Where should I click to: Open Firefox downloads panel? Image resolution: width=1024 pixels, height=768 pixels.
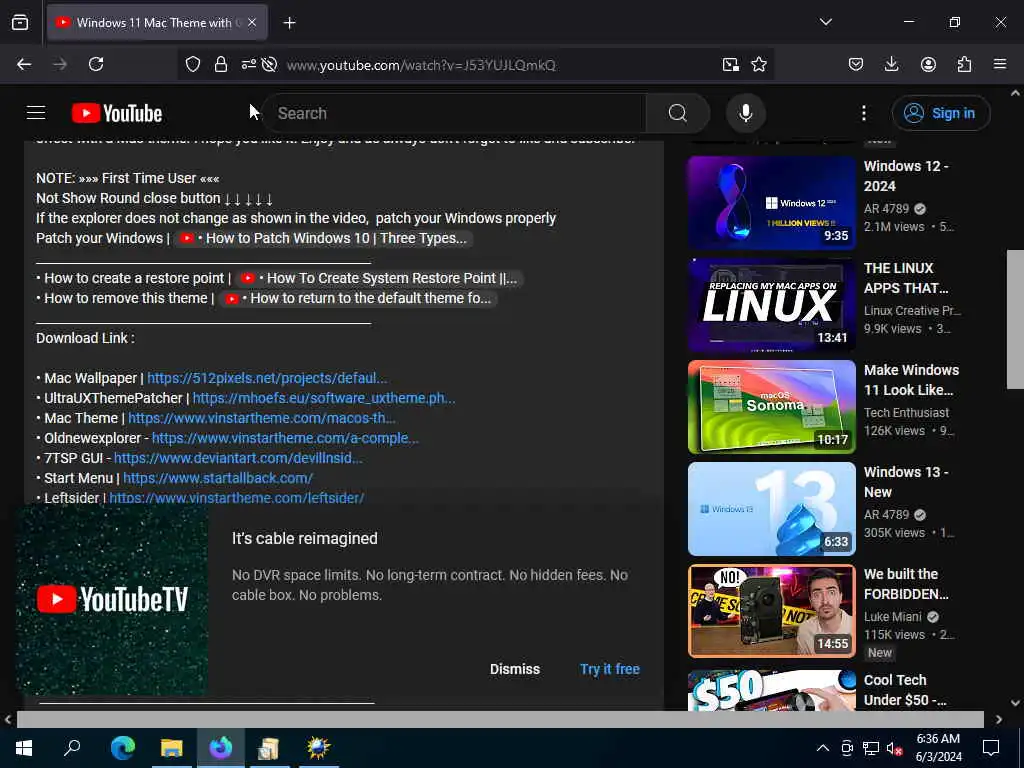[891, 64]
